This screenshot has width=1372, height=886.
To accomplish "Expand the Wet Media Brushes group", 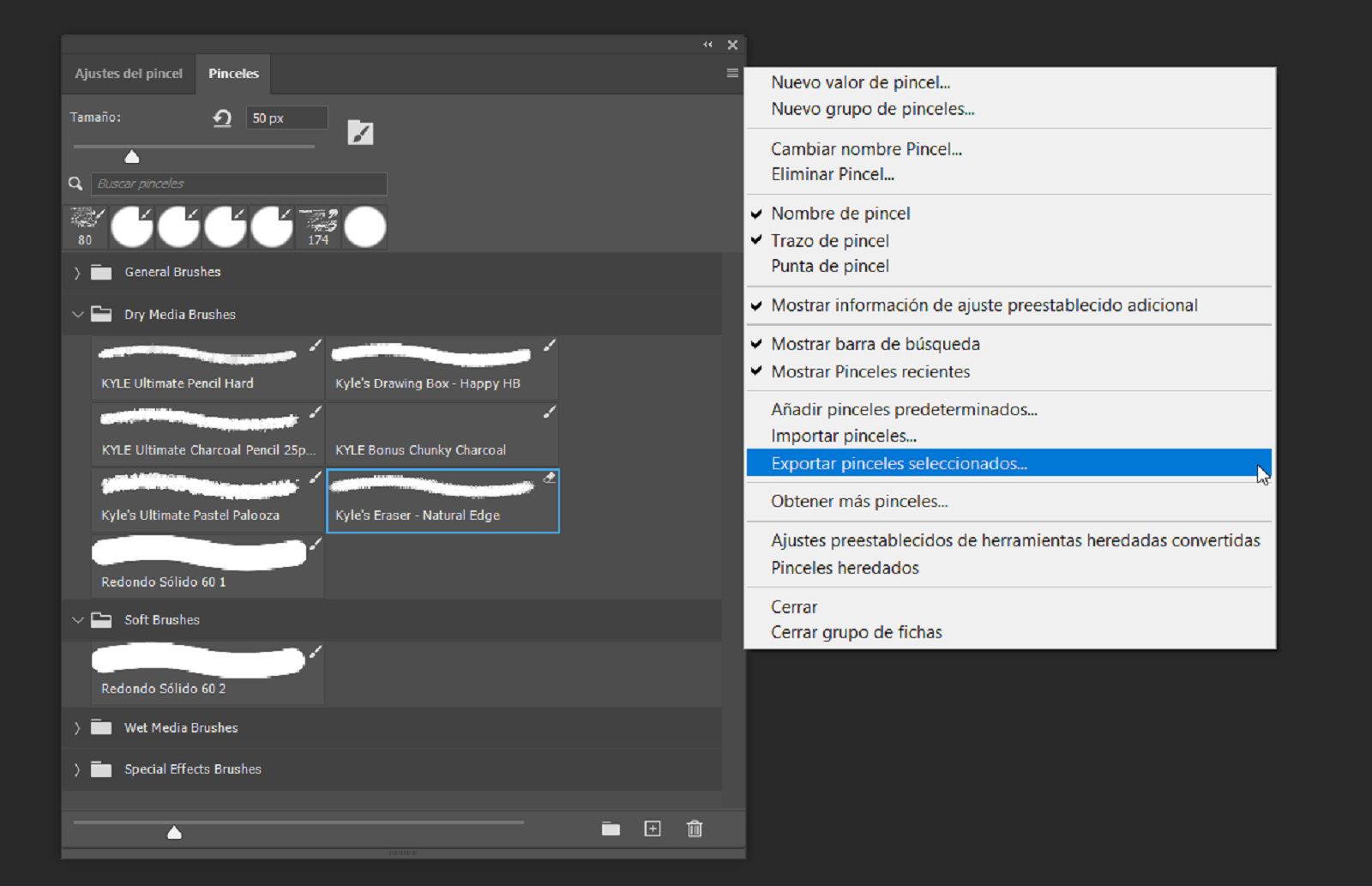I will pyautogui.click(x=77, y=727).
